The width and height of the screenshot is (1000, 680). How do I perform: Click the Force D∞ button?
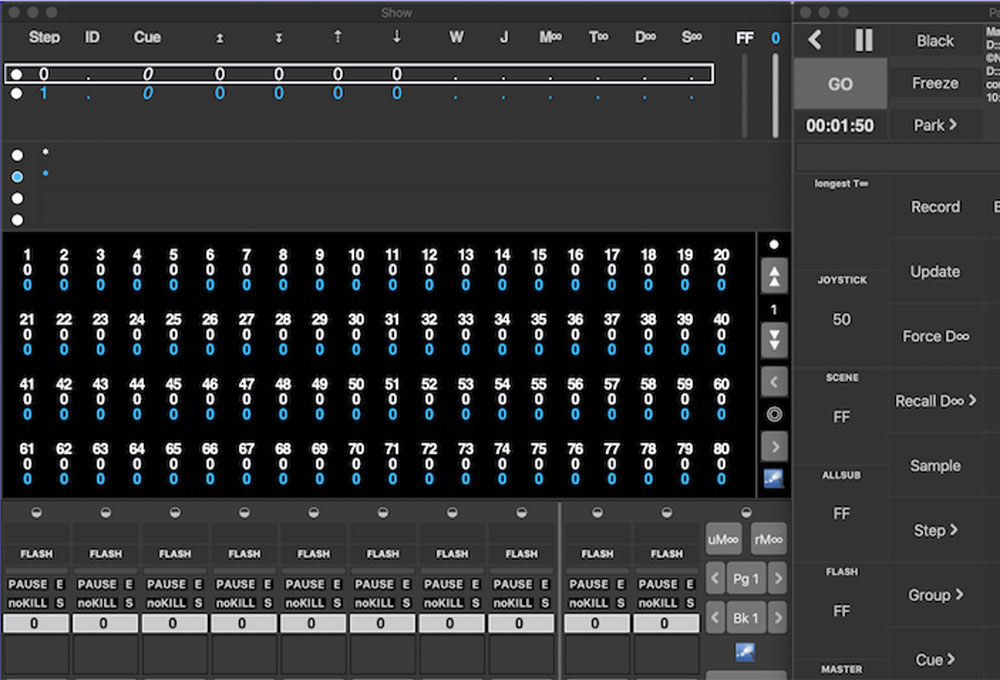click(x=935, y=336)
